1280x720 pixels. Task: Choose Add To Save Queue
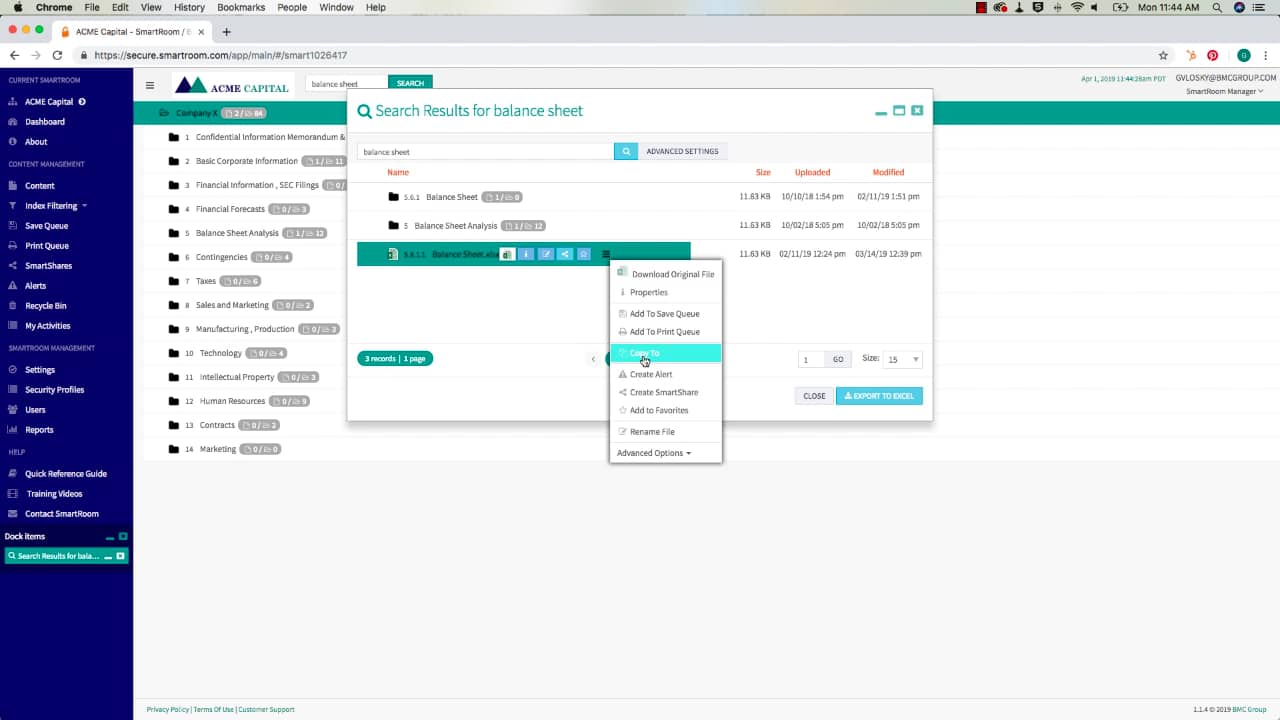(666, 314)
